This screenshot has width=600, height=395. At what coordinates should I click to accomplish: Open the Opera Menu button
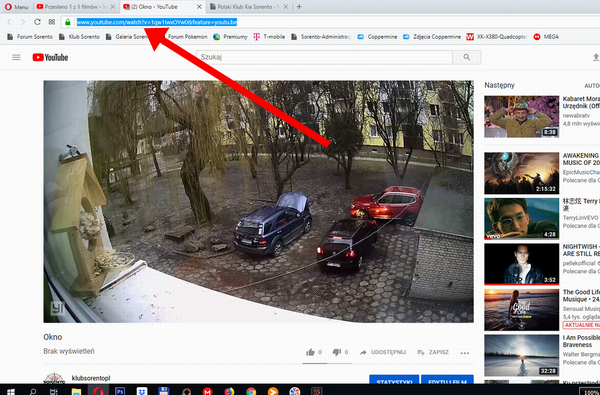coord(16,7)
